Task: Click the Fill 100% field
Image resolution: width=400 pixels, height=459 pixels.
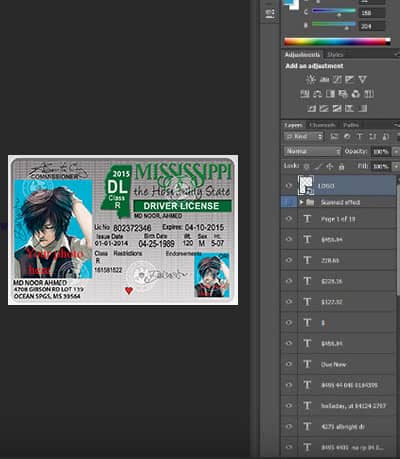Action: pos(380,166)
